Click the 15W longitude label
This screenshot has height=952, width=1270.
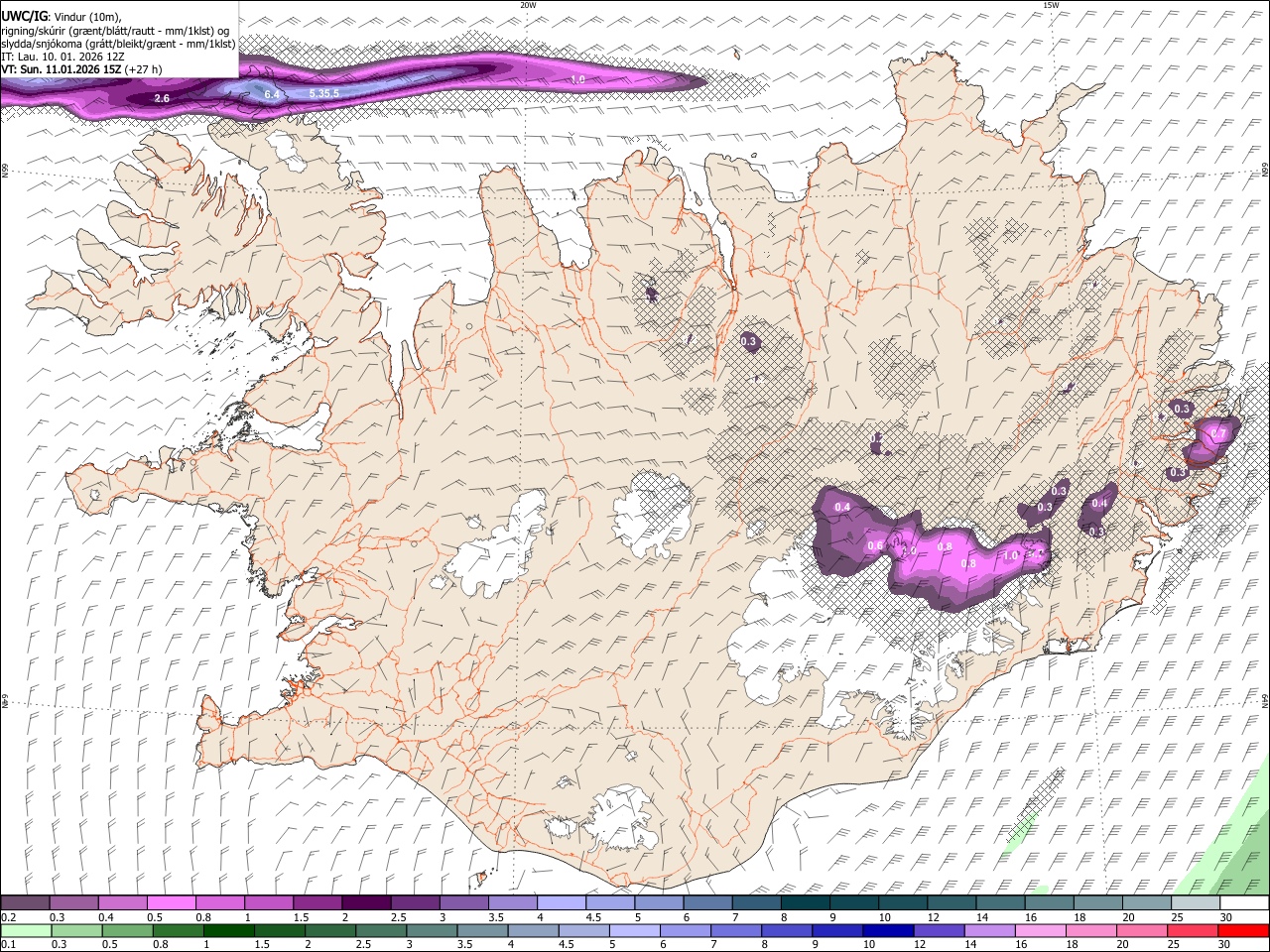point(1051,5)
